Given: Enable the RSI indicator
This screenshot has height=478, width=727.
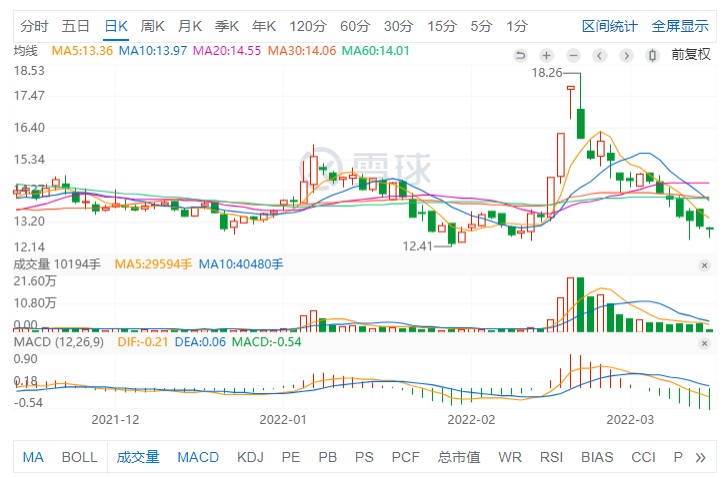Looking at the screenshot, I should pyautogui.click(x=551, y=457).
